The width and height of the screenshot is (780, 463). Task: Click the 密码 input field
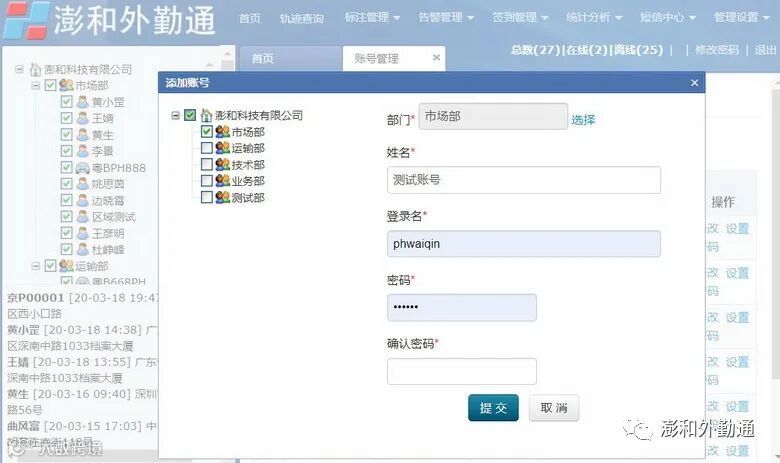point(462,307)
